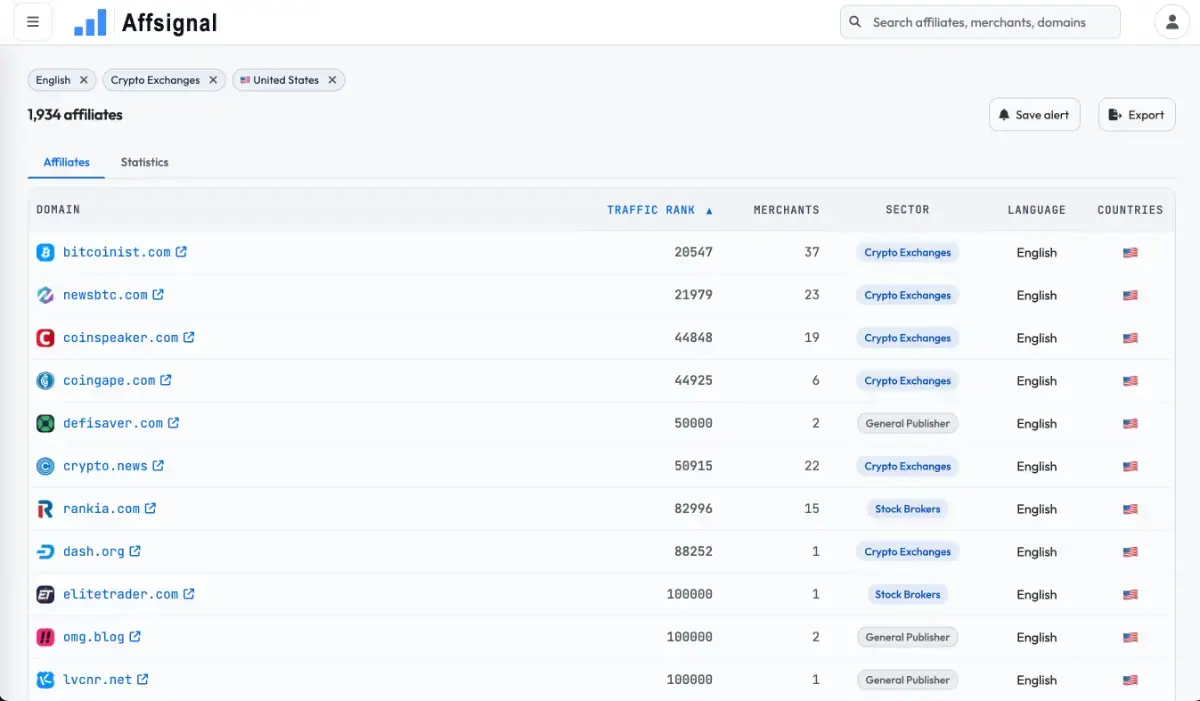Click the elitetrader.com favicon
Viewport: 1200px width, 701px height.
pyautogui.click(x=45, y=594)
